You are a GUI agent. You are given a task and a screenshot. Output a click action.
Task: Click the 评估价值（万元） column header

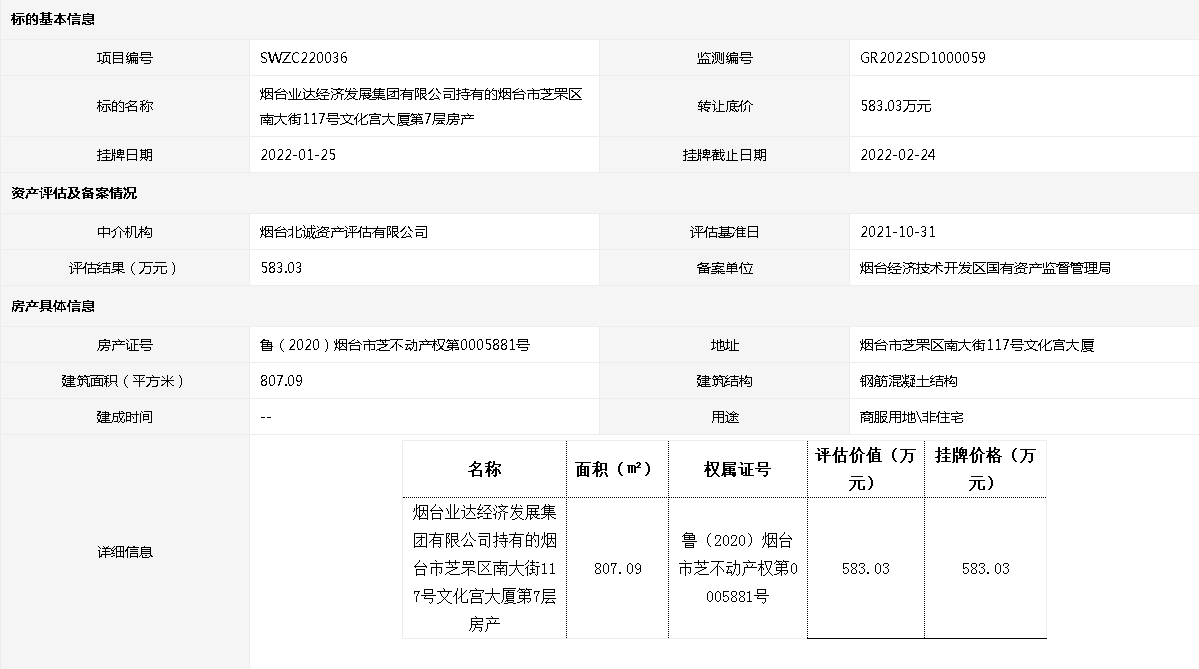pos(865,469)
